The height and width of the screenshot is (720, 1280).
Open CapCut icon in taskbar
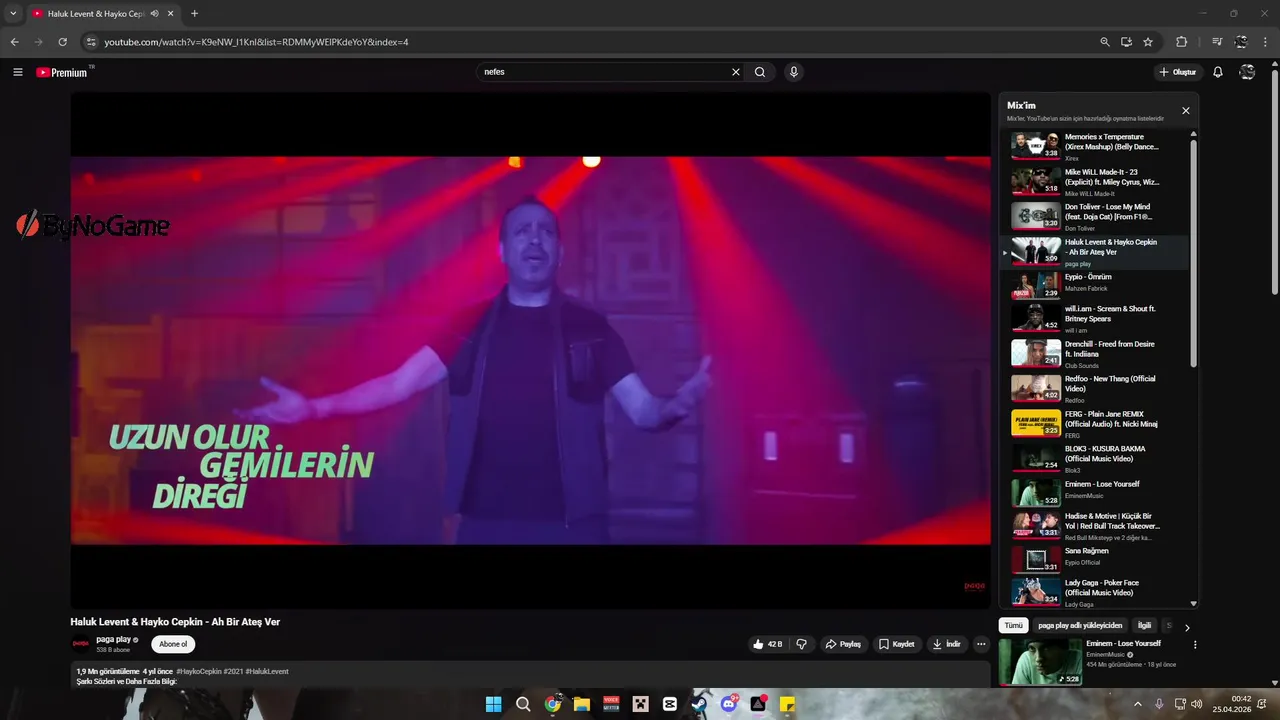pyautogui.click(x=670, y=704)
